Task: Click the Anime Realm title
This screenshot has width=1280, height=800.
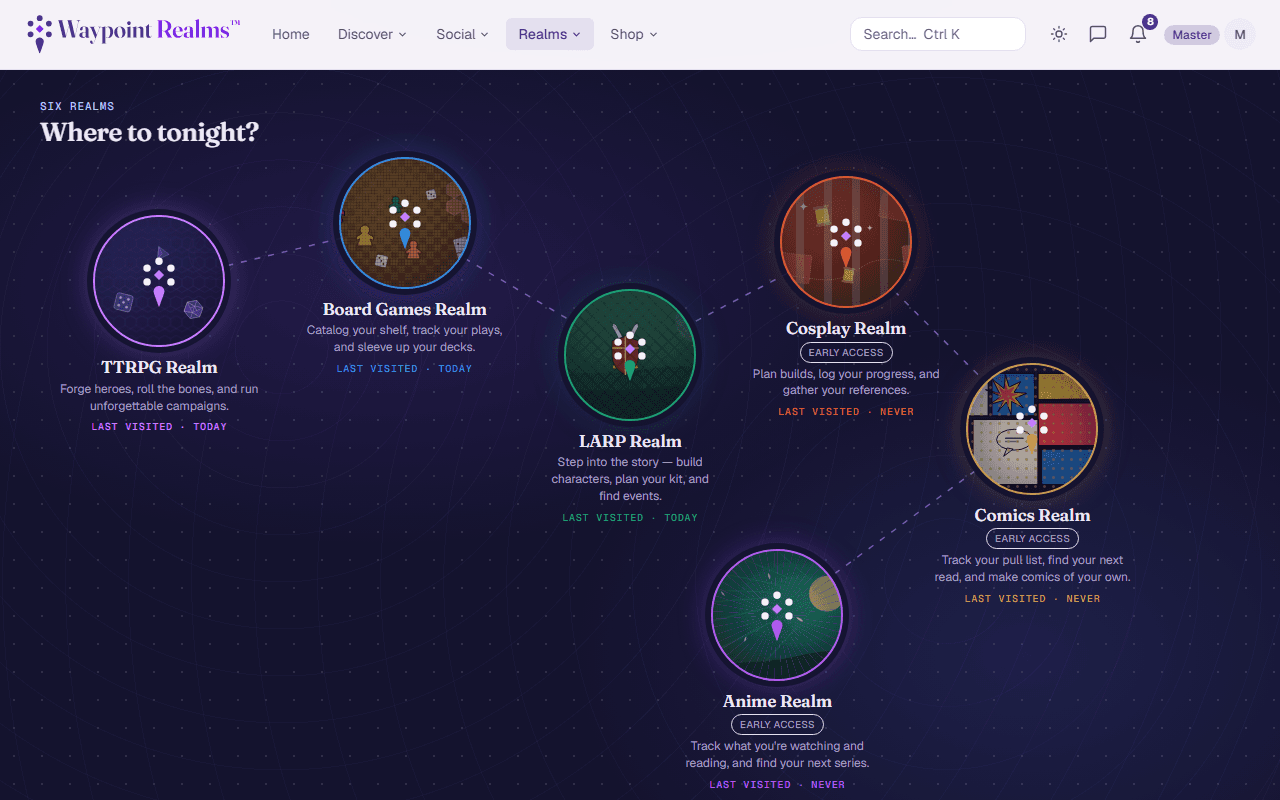Action: (x=777, y=701)
